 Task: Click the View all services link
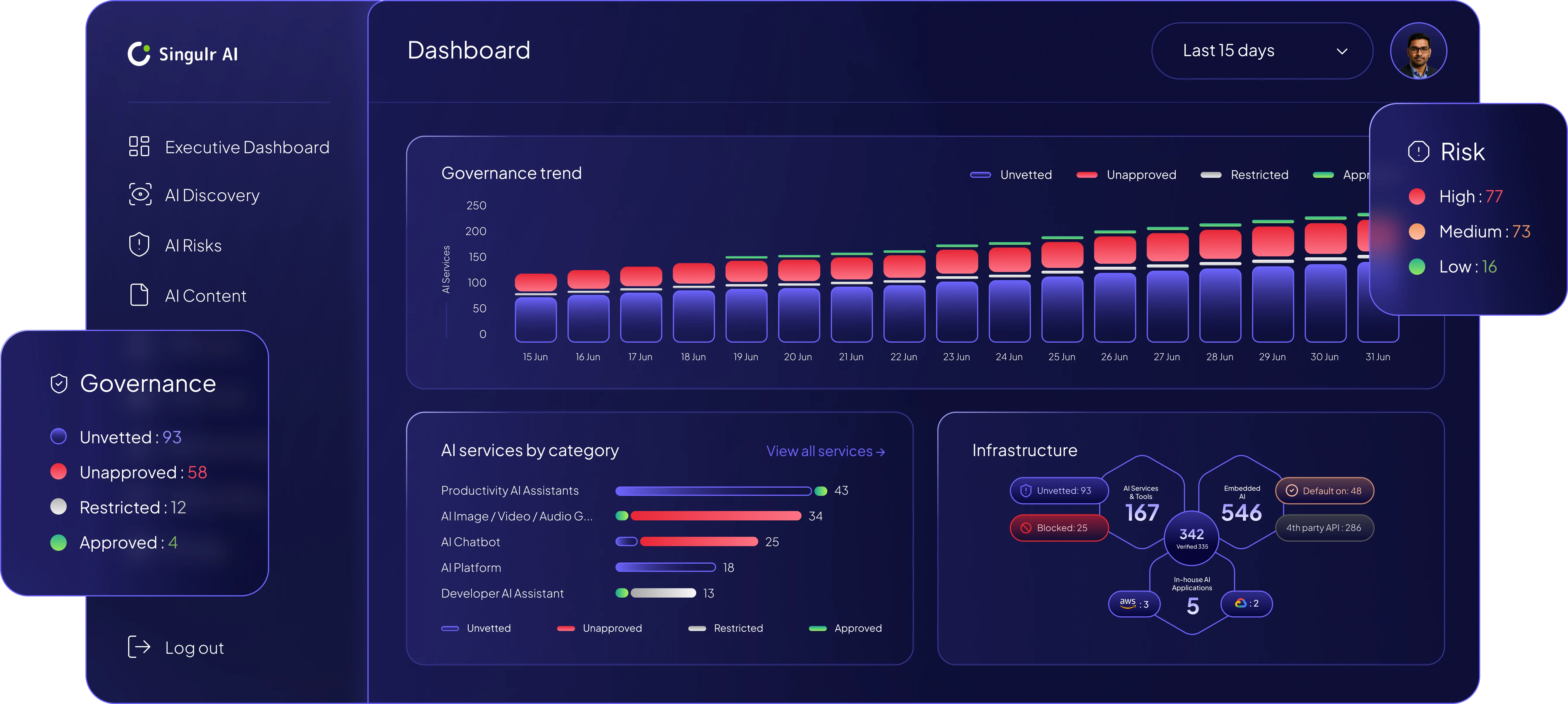[825, 451]
